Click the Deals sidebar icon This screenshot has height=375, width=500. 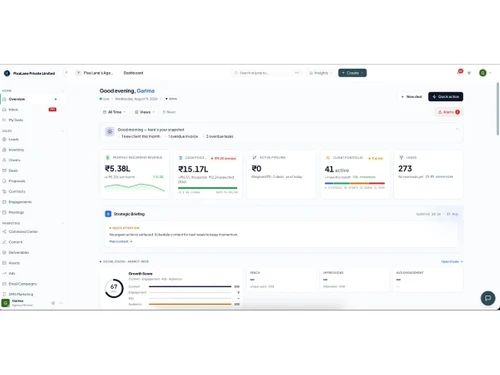click(4, 170)
